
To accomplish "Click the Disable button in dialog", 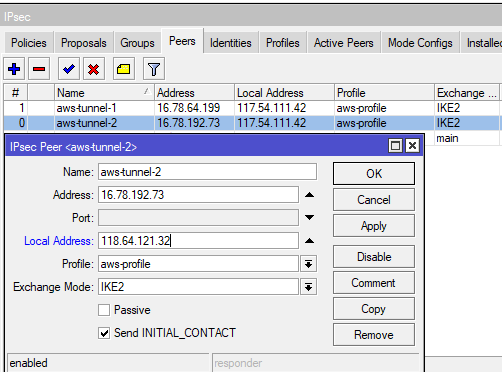I will pos(374,257).
